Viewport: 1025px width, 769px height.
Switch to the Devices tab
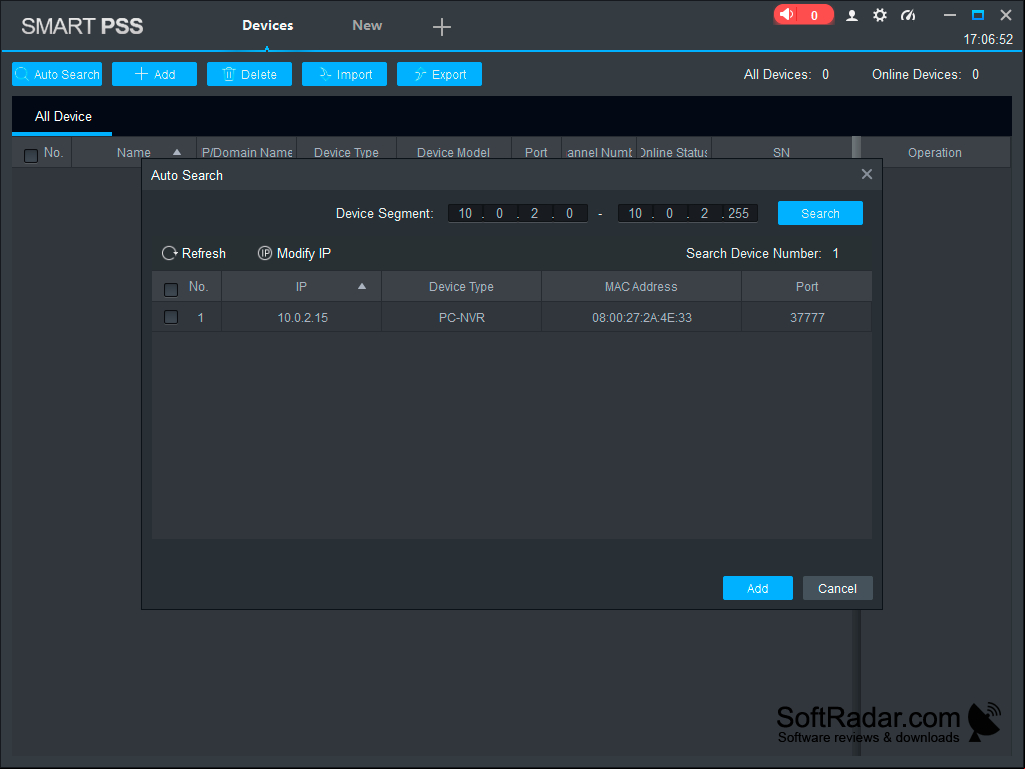(x=268, y=26)
